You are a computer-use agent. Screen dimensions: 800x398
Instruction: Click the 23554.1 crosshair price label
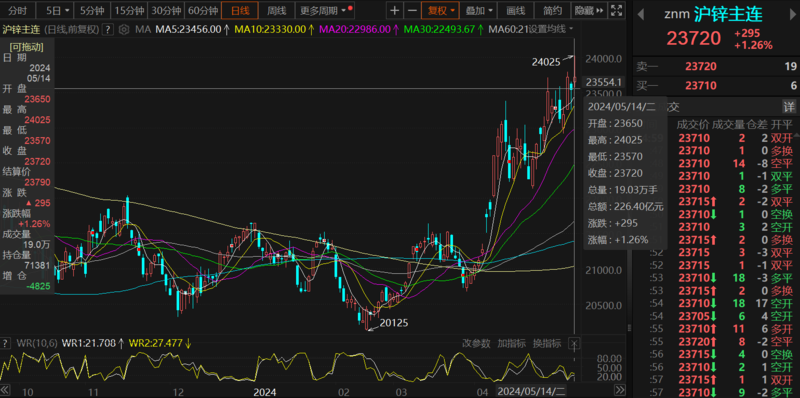tap(604, 82)
